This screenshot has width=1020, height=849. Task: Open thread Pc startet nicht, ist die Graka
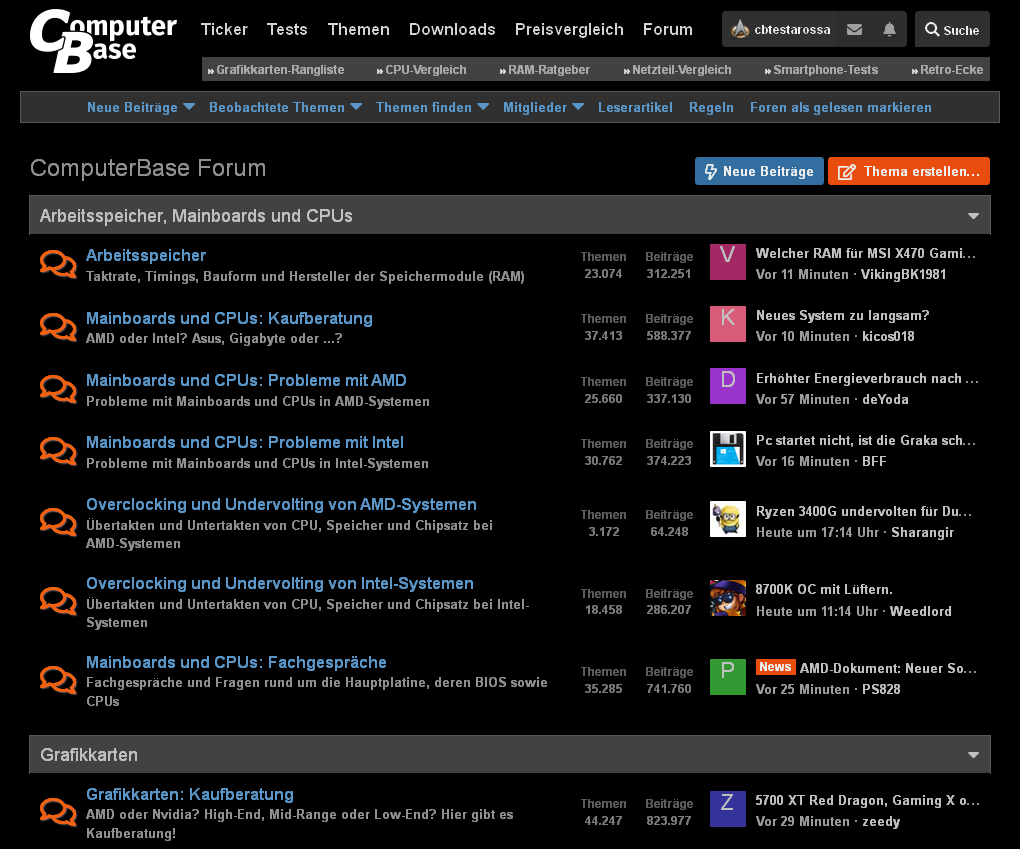[865, 440]
